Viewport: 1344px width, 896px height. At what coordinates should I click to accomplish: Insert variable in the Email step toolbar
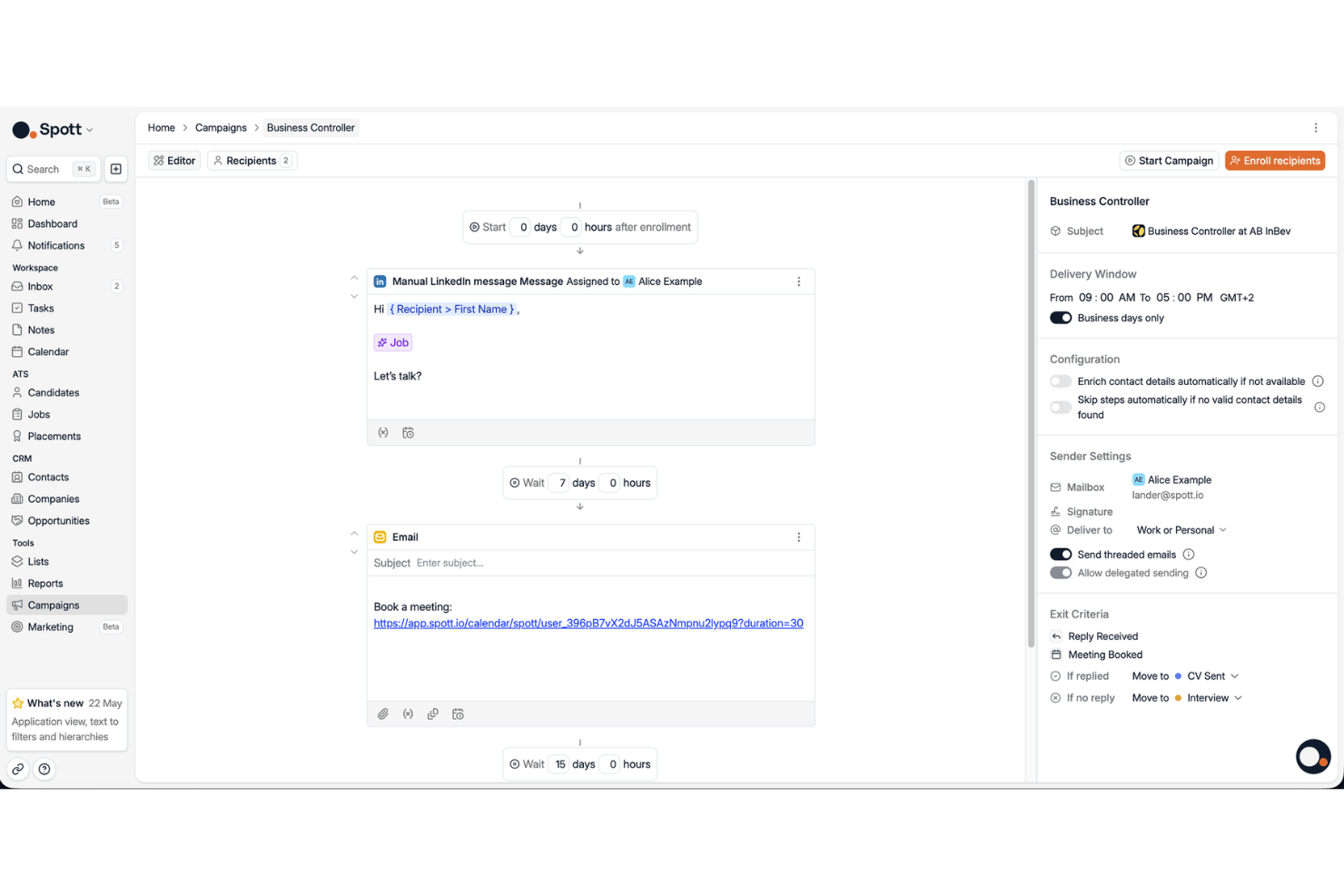click(409, 714)
